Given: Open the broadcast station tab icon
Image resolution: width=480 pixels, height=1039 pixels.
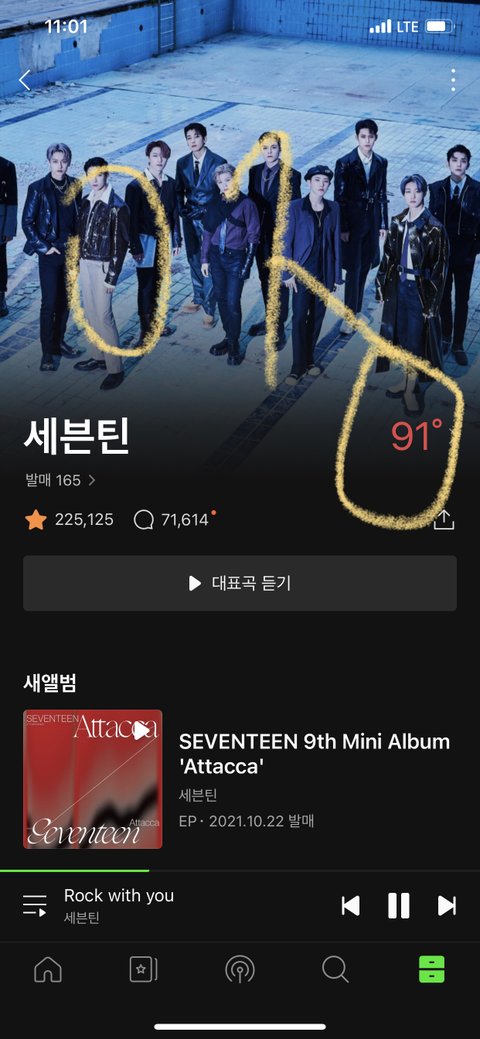Looking at the screenshot, I should (x=239, y=970).
